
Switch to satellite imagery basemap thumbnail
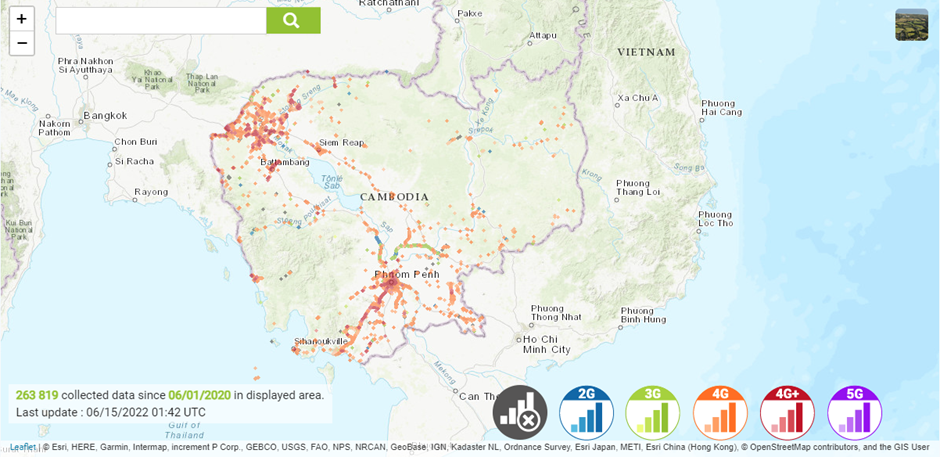911,25
